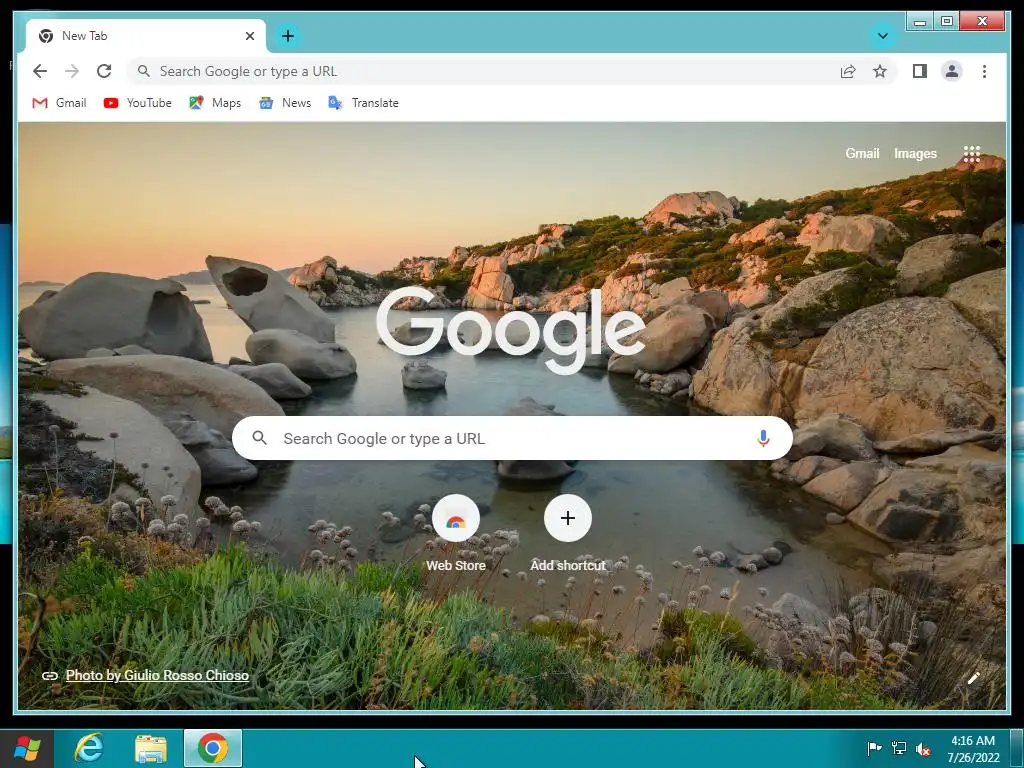The height and width of the screenshot is (768, 1024).
Task: Restore down the Chrome window
Action: click(947, 22)
